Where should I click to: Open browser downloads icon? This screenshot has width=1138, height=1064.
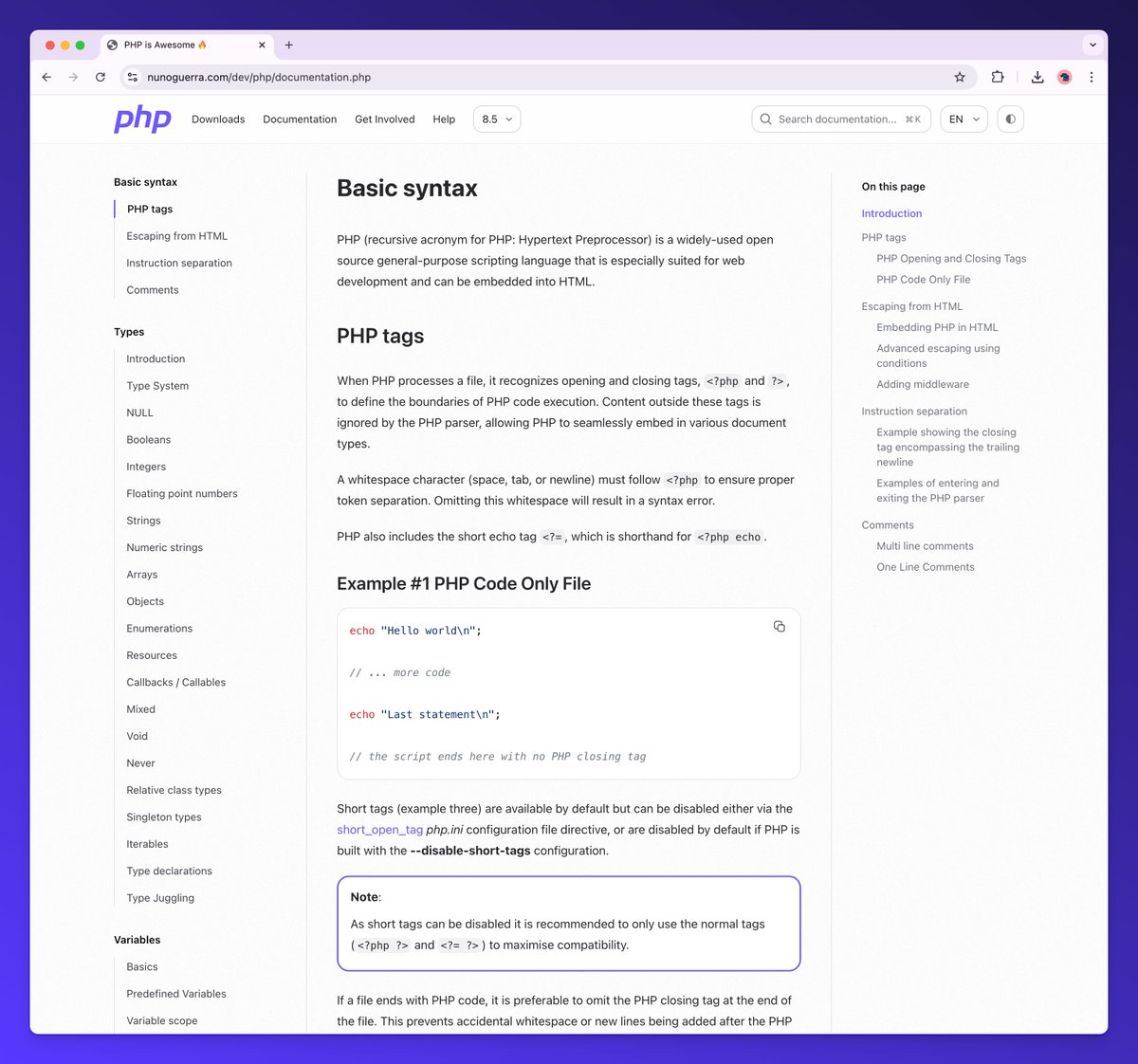point(1037,77)
